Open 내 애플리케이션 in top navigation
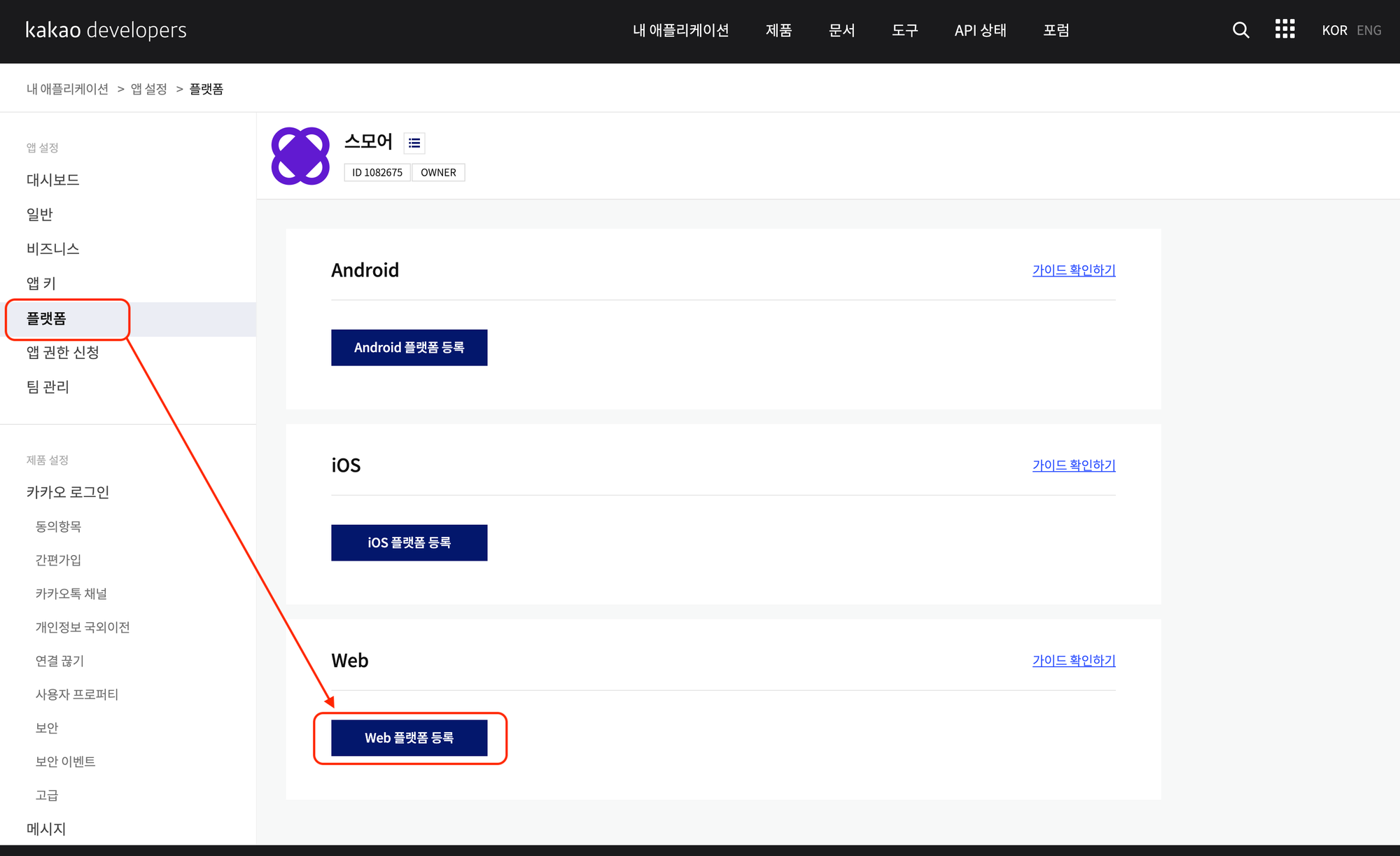1400x856 pixels. (680, 30)
